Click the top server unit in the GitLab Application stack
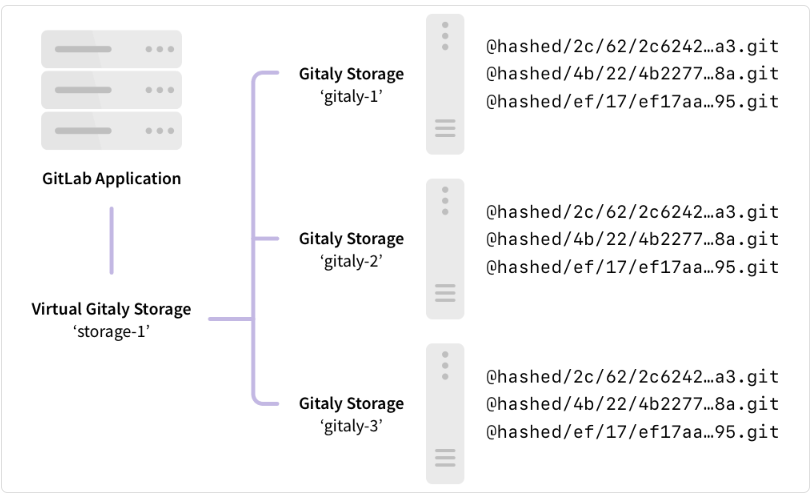 pos(111,48)
